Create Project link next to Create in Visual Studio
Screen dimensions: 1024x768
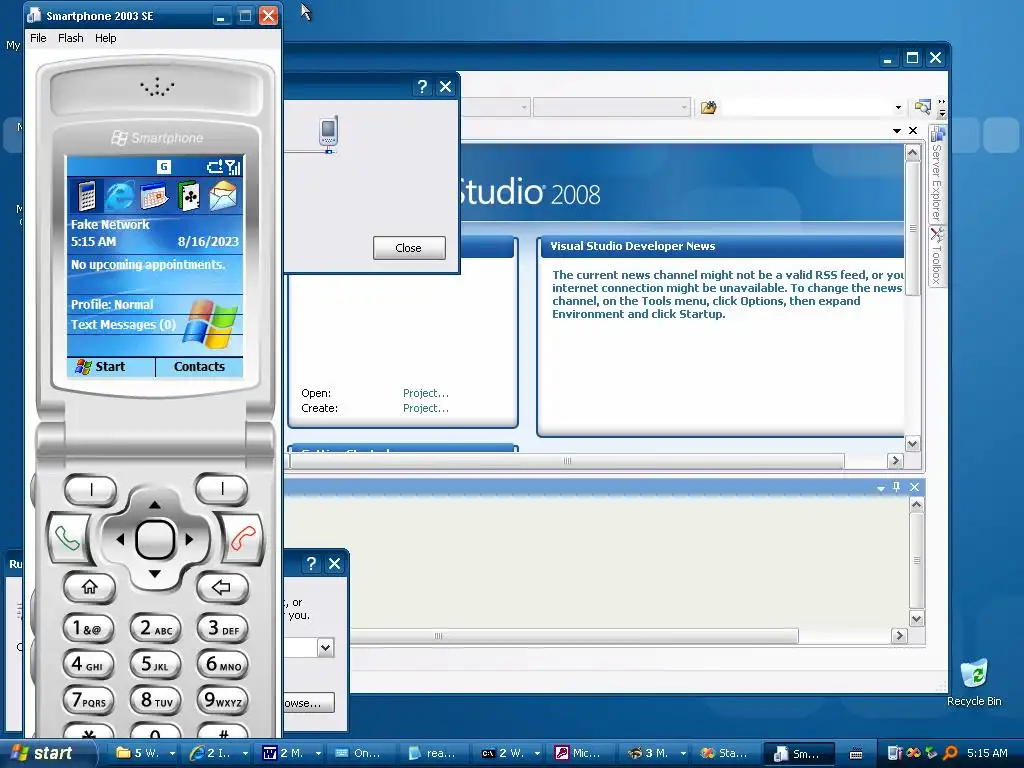pos(426,408)
